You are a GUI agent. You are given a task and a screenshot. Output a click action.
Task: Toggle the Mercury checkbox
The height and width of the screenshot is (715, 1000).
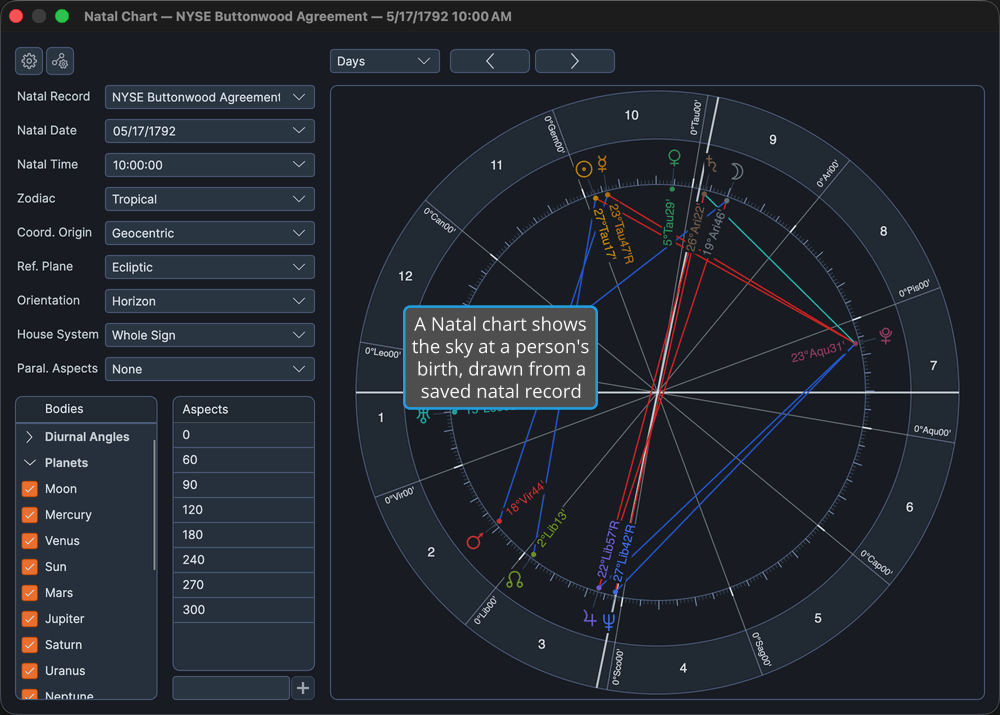pos(29,515)
